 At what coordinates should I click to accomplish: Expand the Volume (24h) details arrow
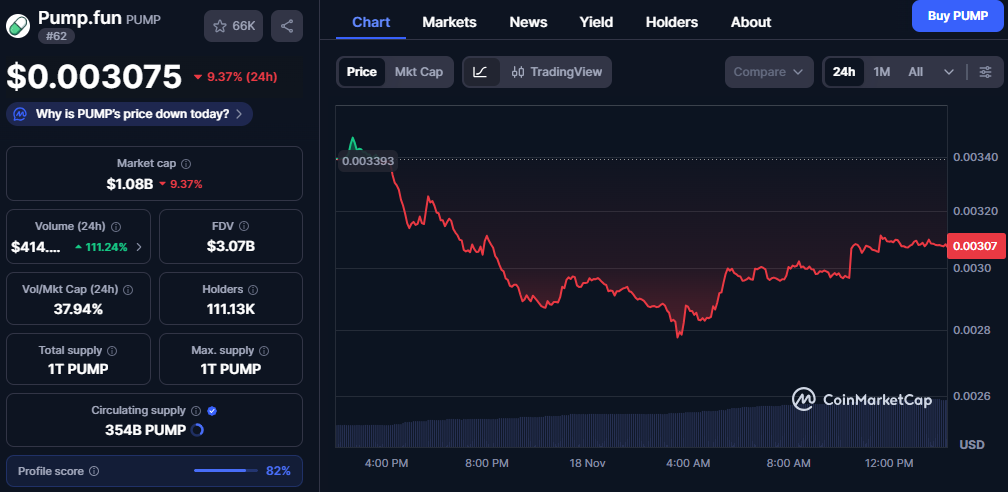click(x=139, y=247)
